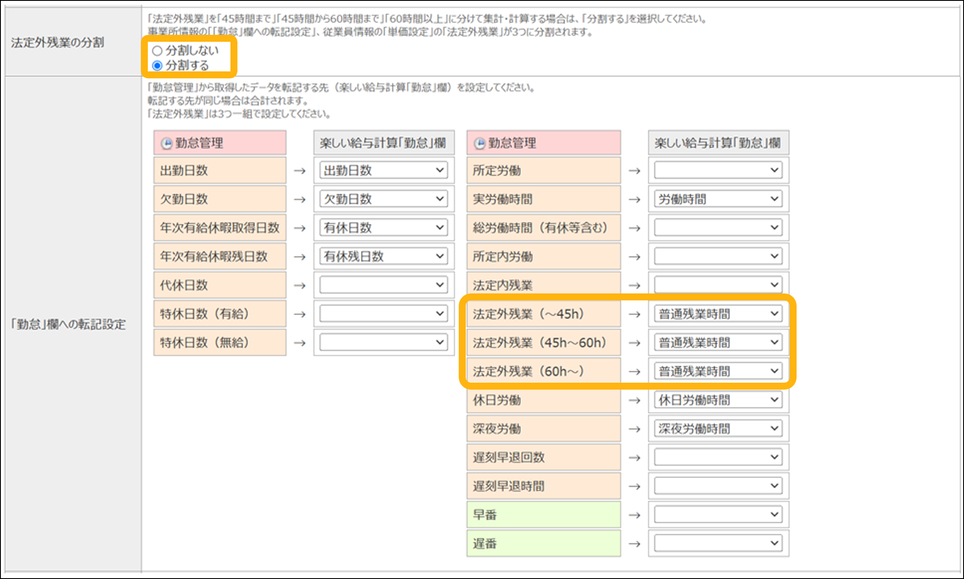Click the green 早番 item label
Viewport: 964px width, 579px height.
coord(543,514)
